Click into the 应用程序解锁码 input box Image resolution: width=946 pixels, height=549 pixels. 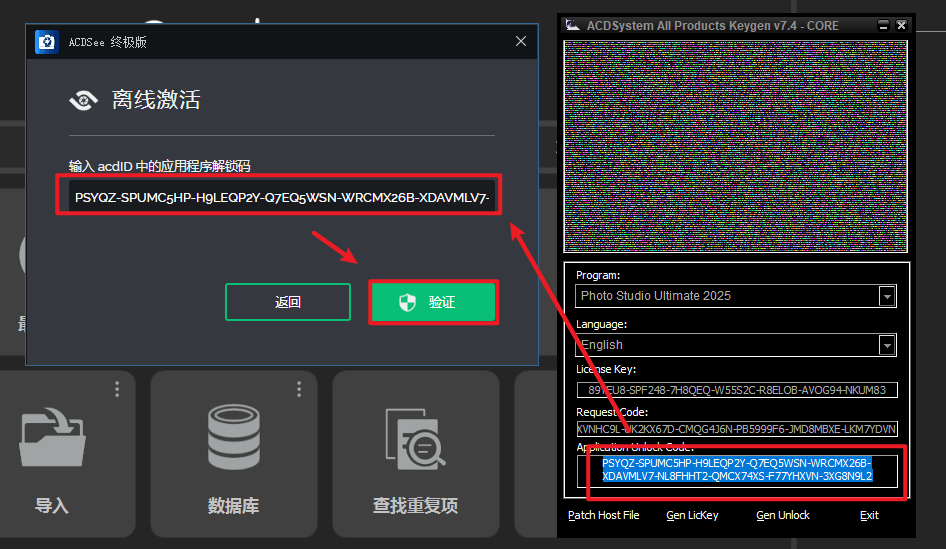[281, 198]
